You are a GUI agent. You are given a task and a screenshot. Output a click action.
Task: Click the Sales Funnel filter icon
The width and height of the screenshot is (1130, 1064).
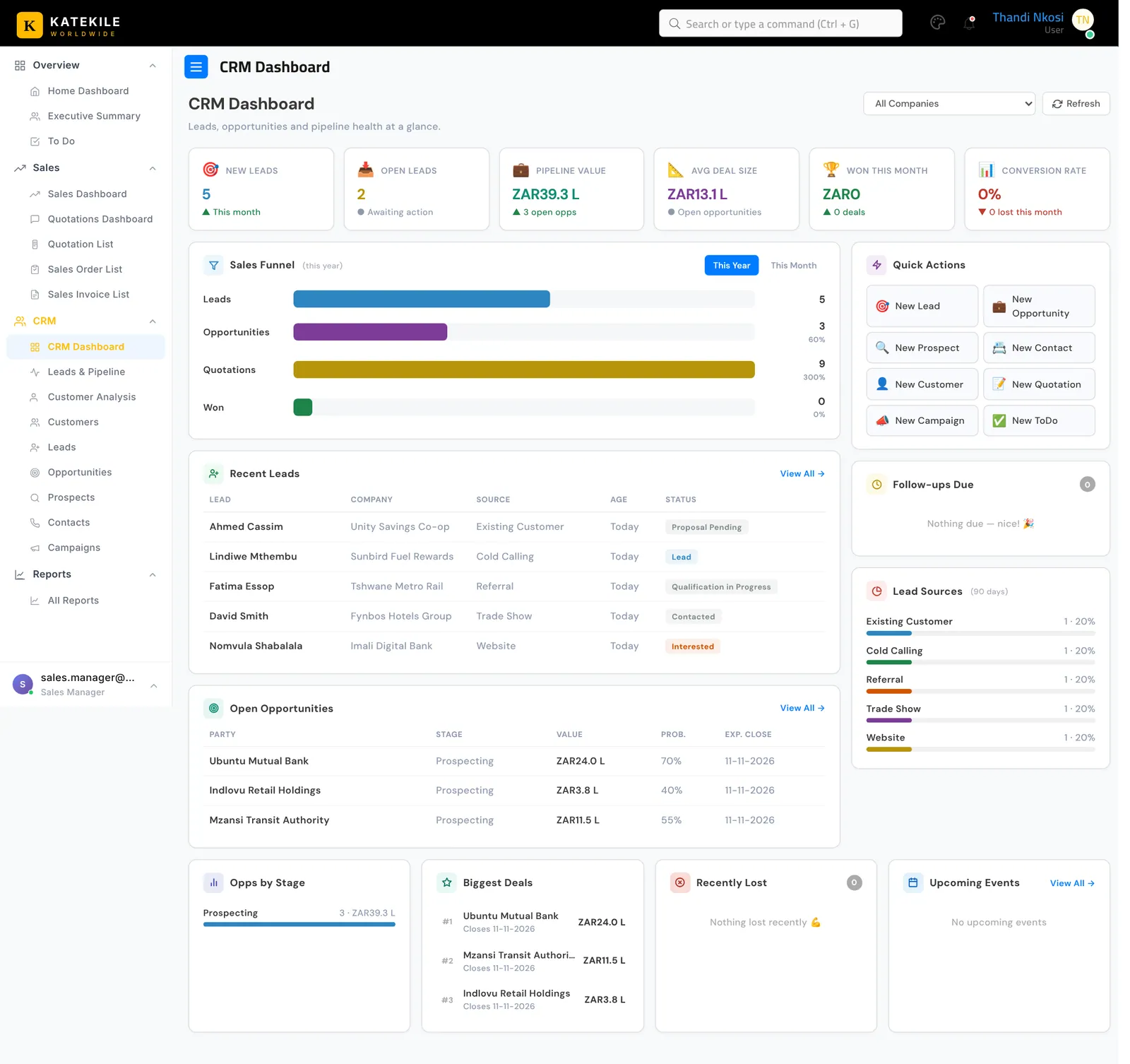(213, 265)
